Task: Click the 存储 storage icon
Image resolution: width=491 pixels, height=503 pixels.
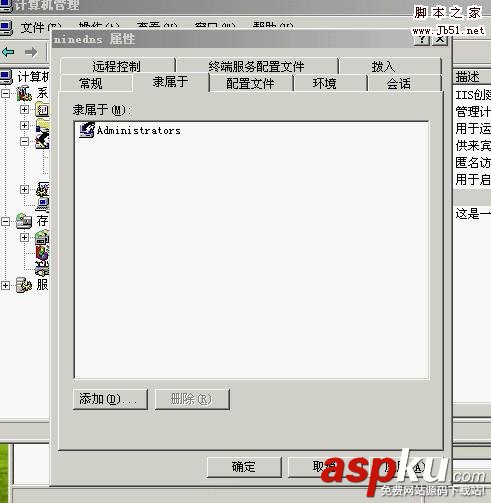Action: 24,221
